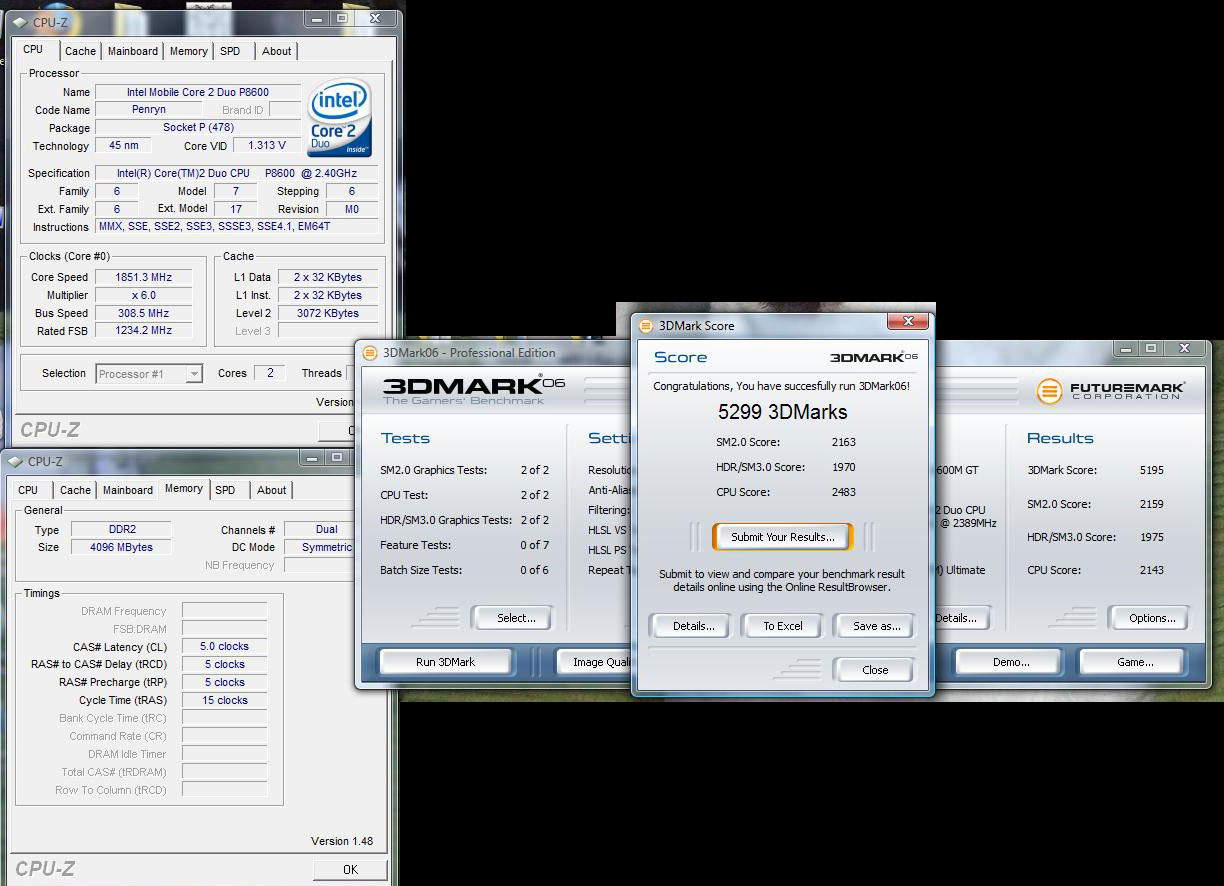The image size is (1224, 886).
Task: Click the Intel Core 2 Duo logo
Action: coord(341,118)
